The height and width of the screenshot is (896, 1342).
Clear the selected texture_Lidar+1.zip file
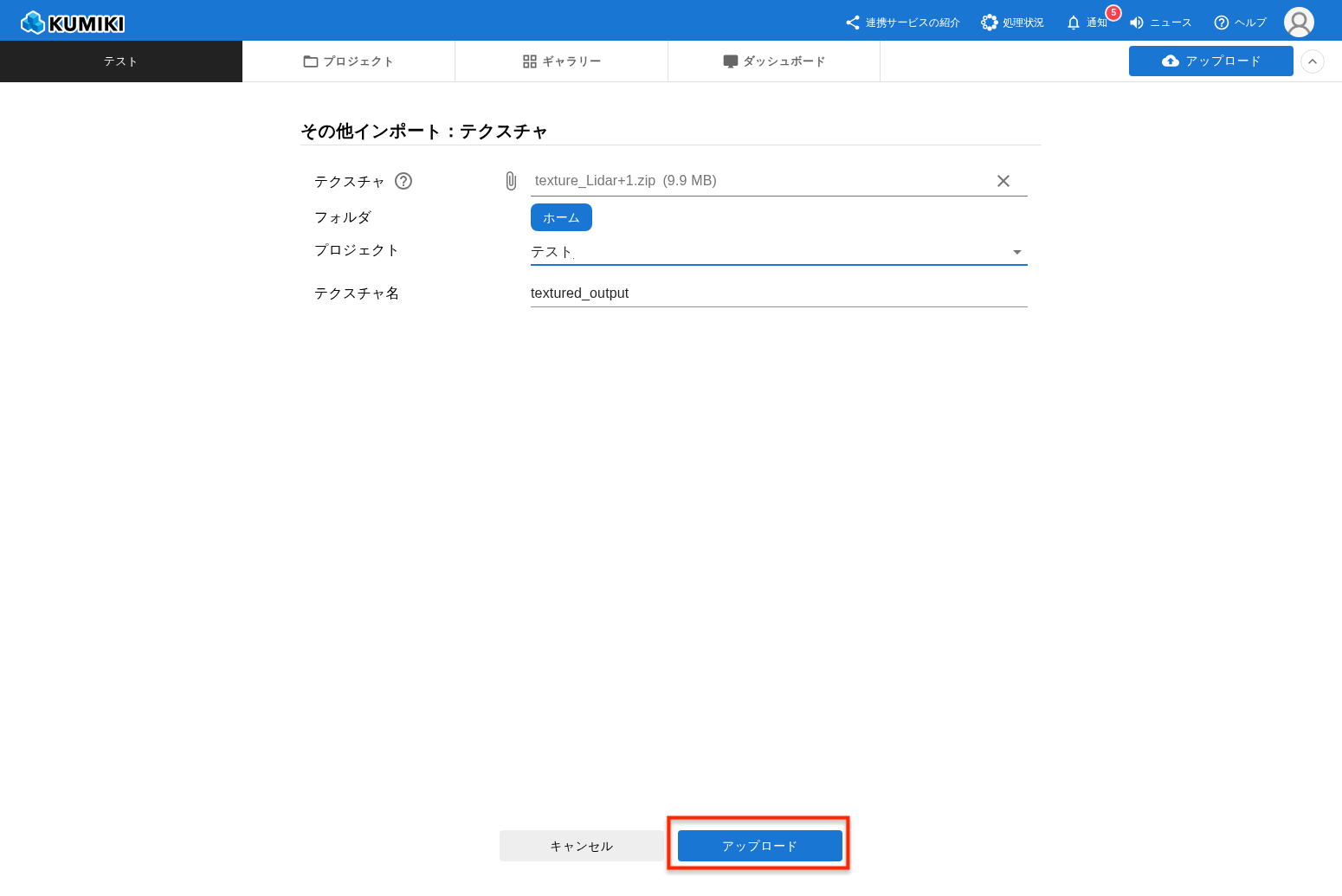[x=1003, y=181]
